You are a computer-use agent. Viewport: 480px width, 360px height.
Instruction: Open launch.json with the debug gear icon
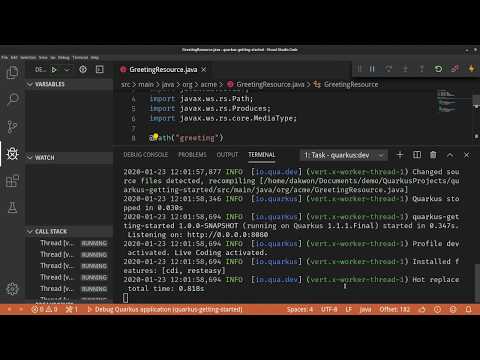tap(83, 69)
